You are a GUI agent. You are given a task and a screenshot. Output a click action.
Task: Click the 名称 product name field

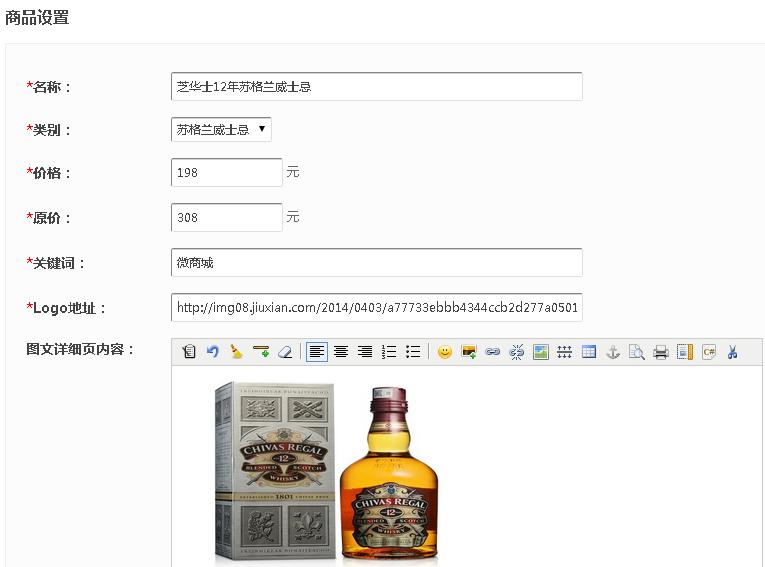(376, 87)
